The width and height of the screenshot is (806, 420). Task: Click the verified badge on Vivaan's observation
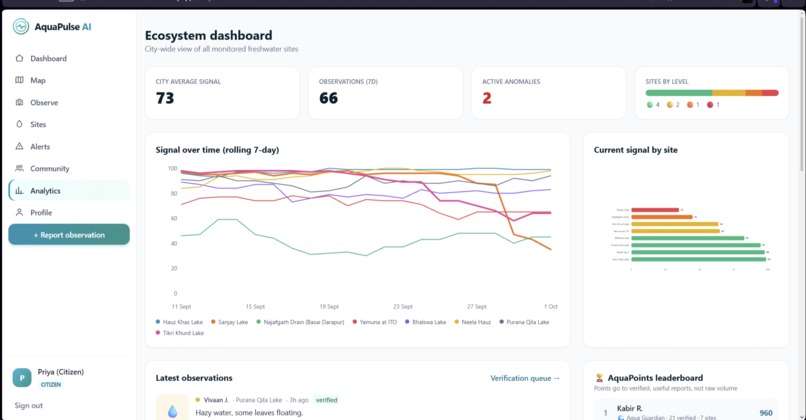coord(326,400)
